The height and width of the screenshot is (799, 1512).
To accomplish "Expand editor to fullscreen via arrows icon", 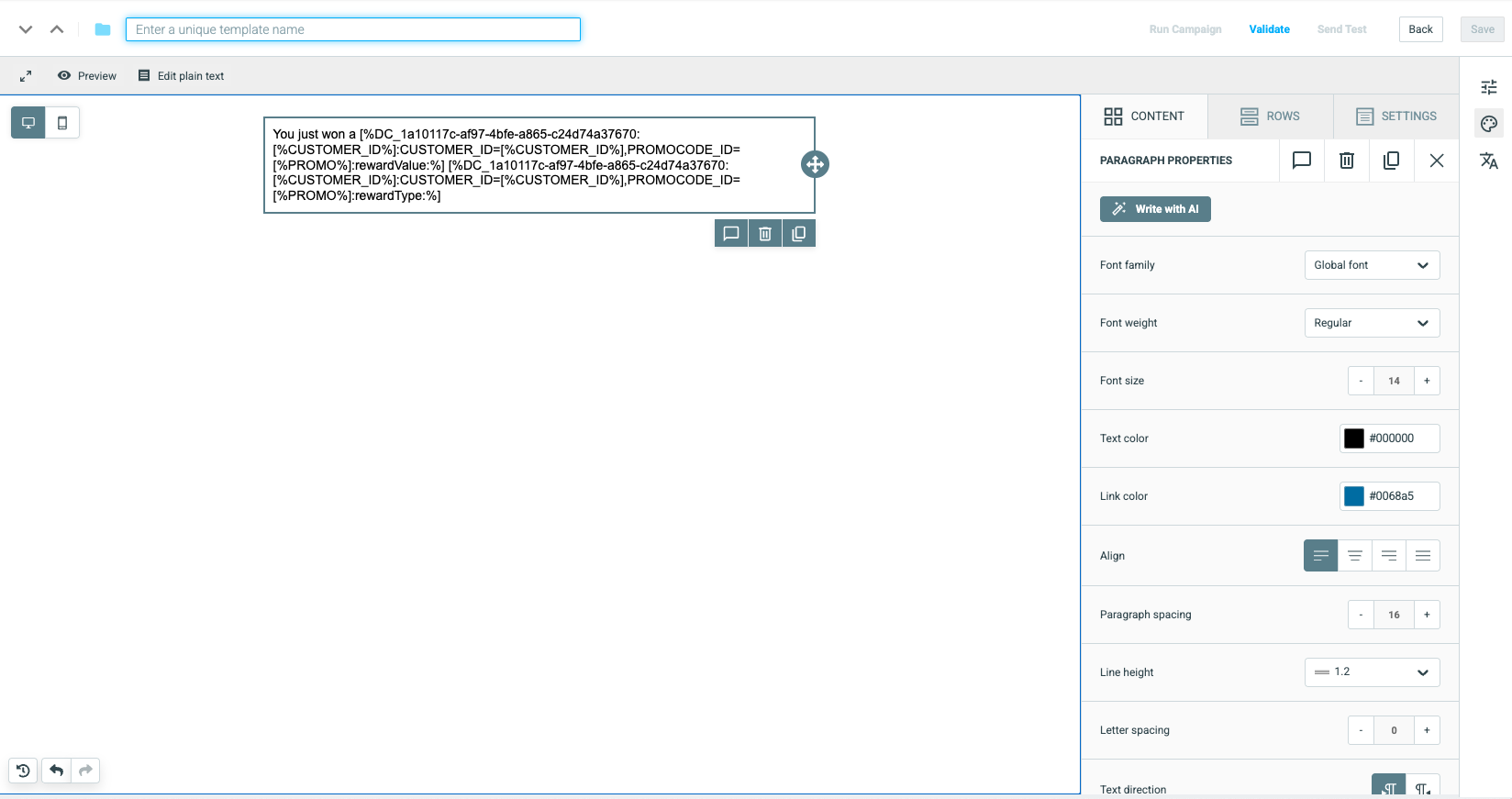I will (x=26, y=76).
